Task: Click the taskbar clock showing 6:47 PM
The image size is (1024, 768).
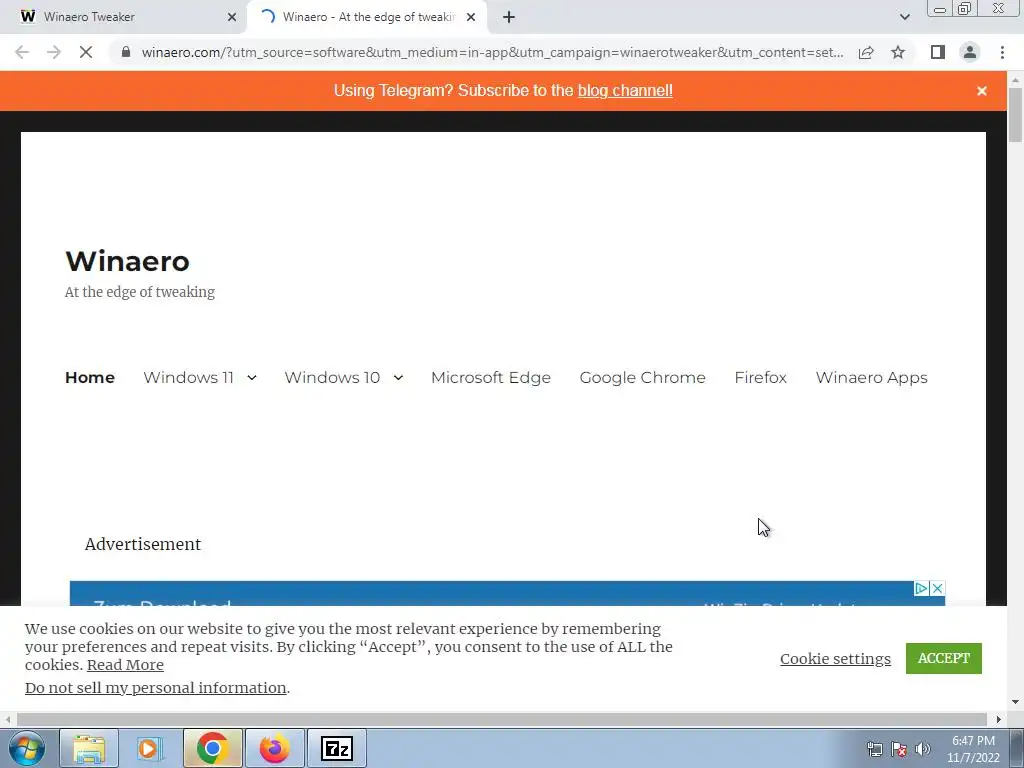Action: (973, 749)
